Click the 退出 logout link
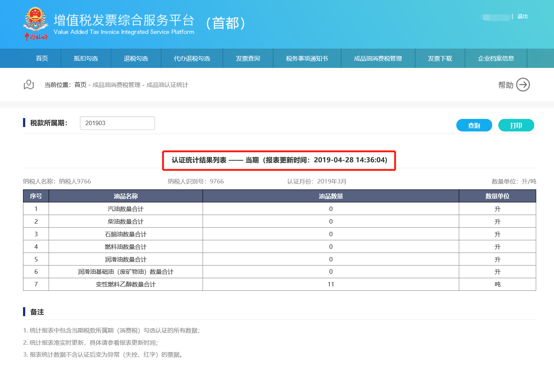The height and width of the screenshot is (374, 554). (523, 17)
